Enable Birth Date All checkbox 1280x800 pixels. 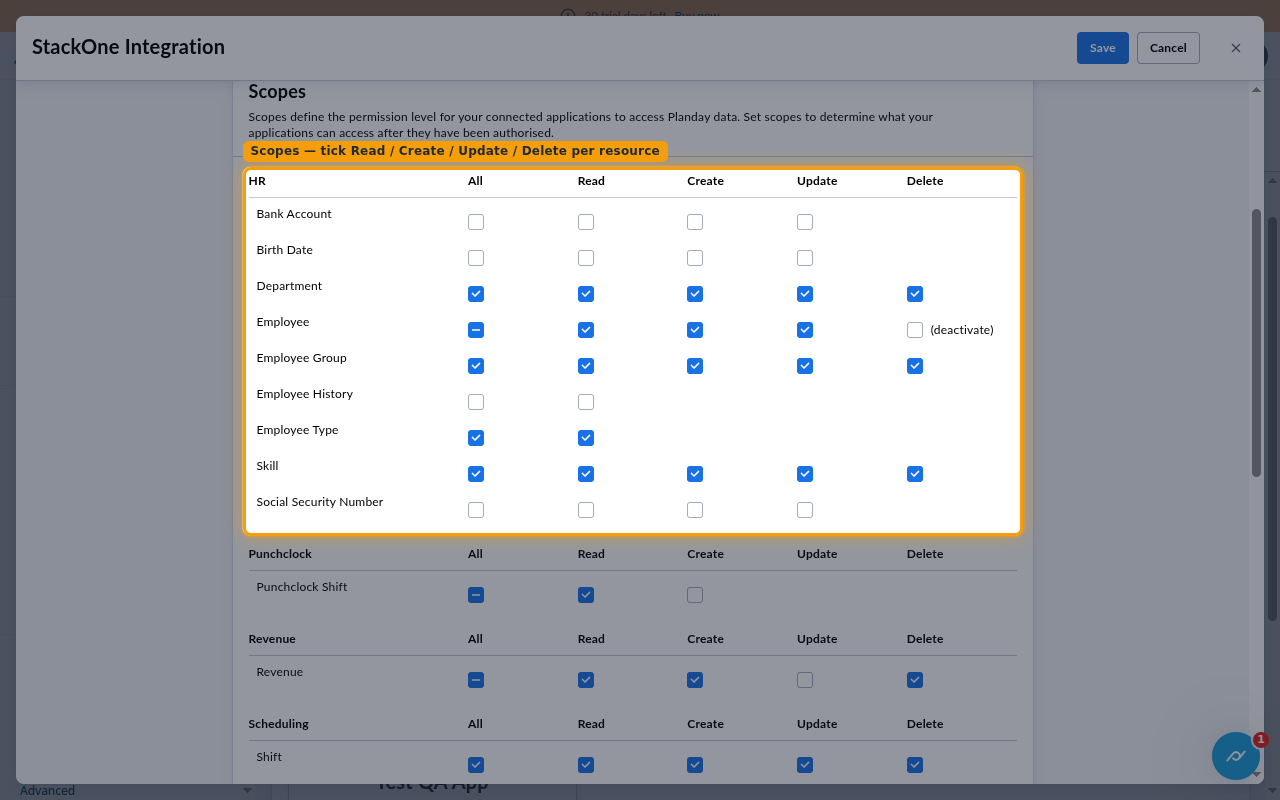point(476,258)
